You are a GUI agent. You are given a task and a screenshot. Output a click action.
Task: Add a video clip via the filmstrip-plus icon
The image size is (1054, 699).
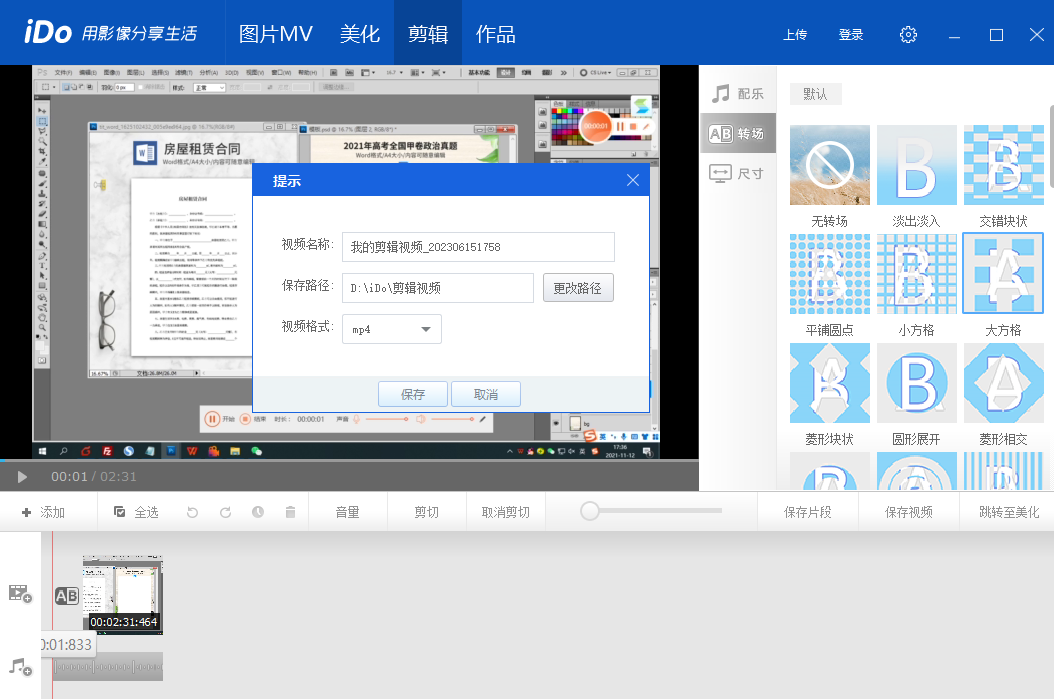click(x=19, y=593)
